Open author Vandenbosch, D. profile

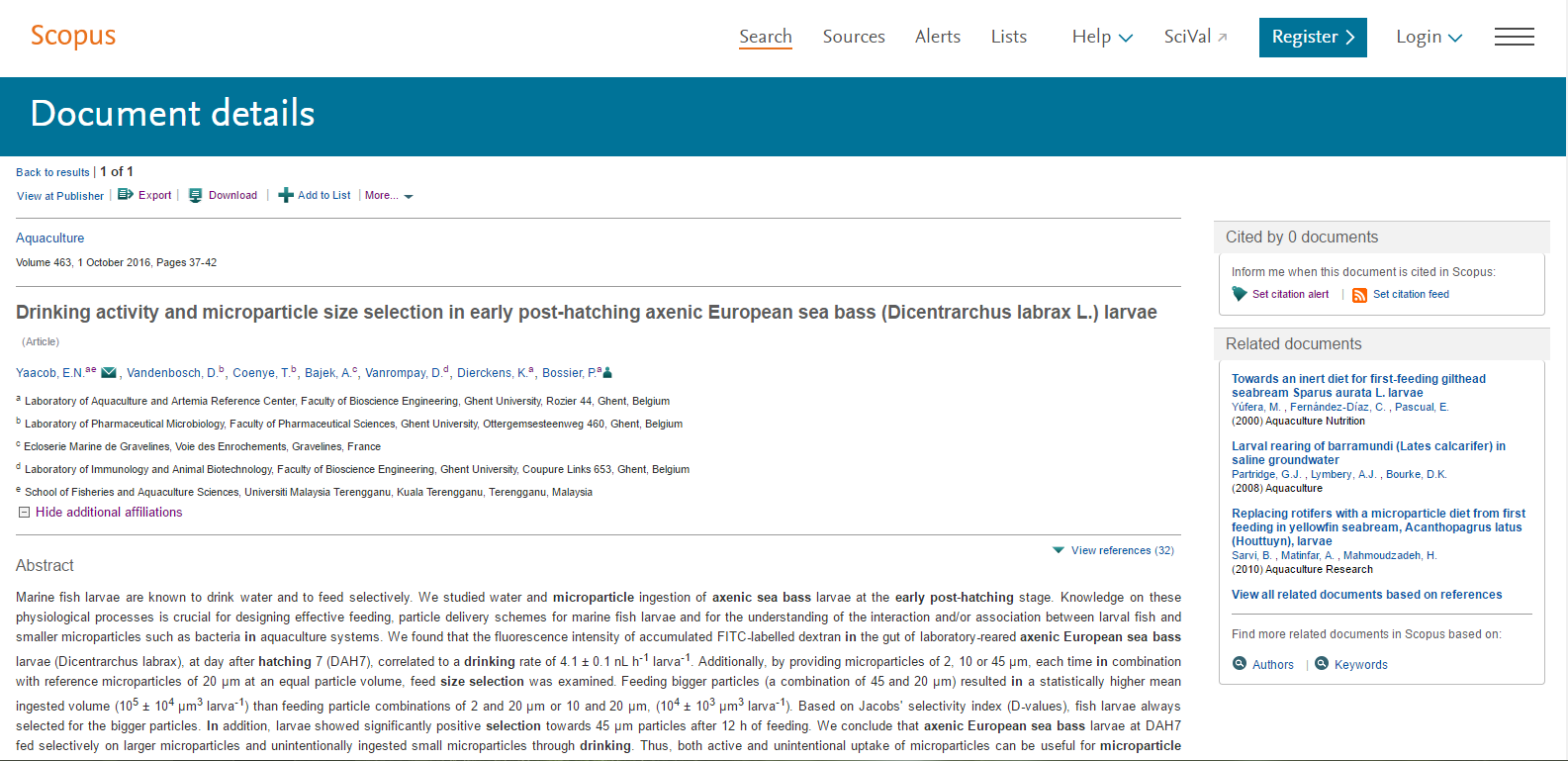click(x=172, y=373)
